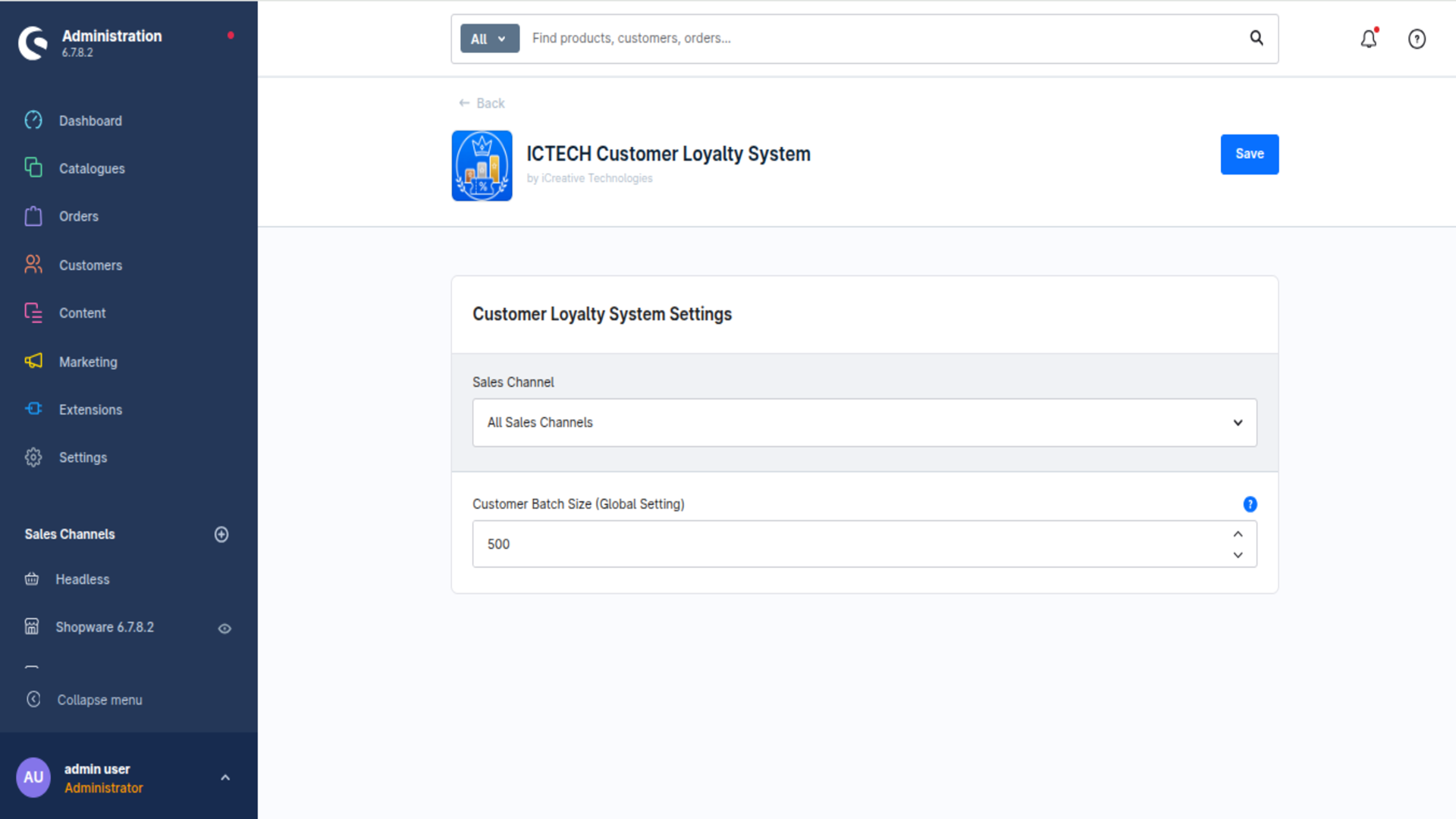
Task: Open notifications bell icon
Action: click(1369, 39)
